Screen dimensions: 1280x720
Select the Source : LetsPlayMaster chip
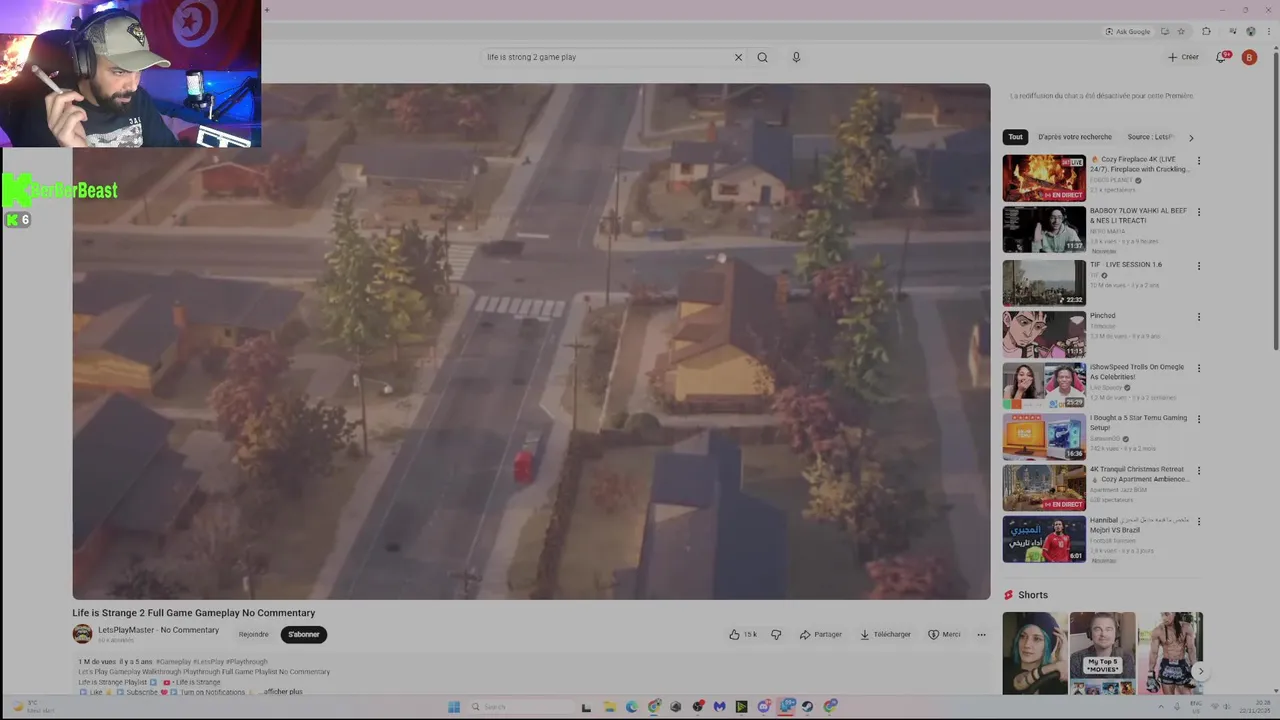(x=1150, y=137)
